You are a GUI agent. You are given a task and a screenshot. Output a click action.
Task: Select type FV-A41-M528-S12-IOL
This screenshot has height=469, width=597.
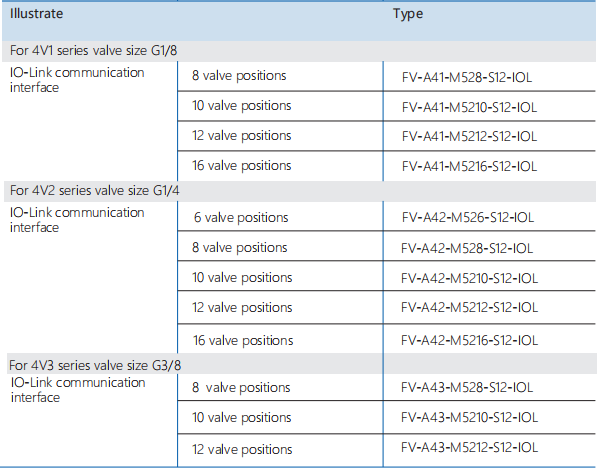pos(467,77)
